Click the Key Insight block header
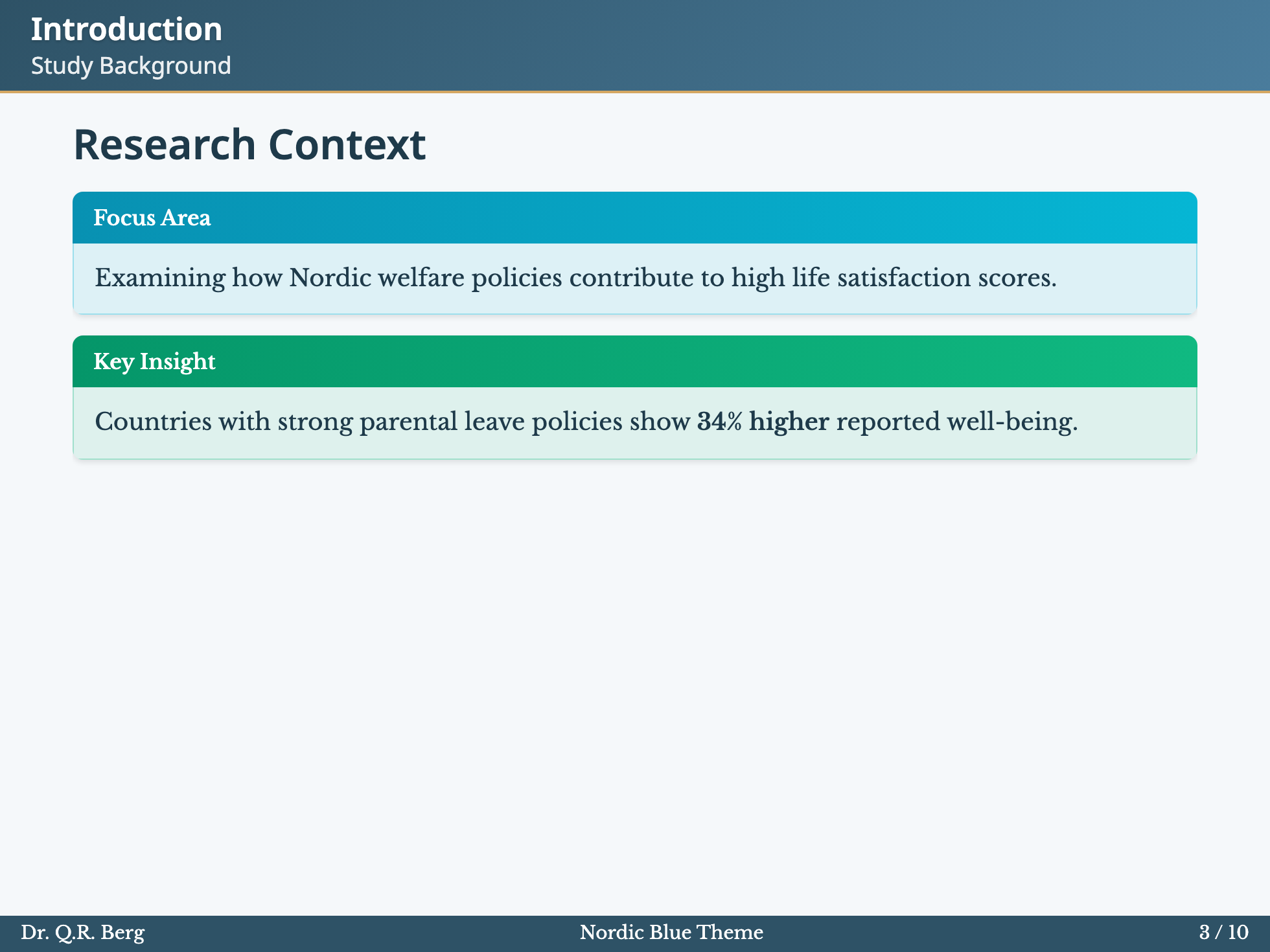The width and height of the screenshot is (1270, 952). [154, 362]
